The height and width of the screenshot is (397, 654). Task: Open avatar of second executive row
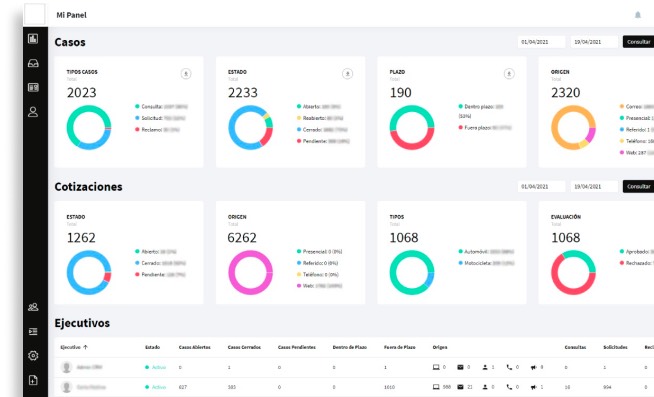click(x=66, y=387)
